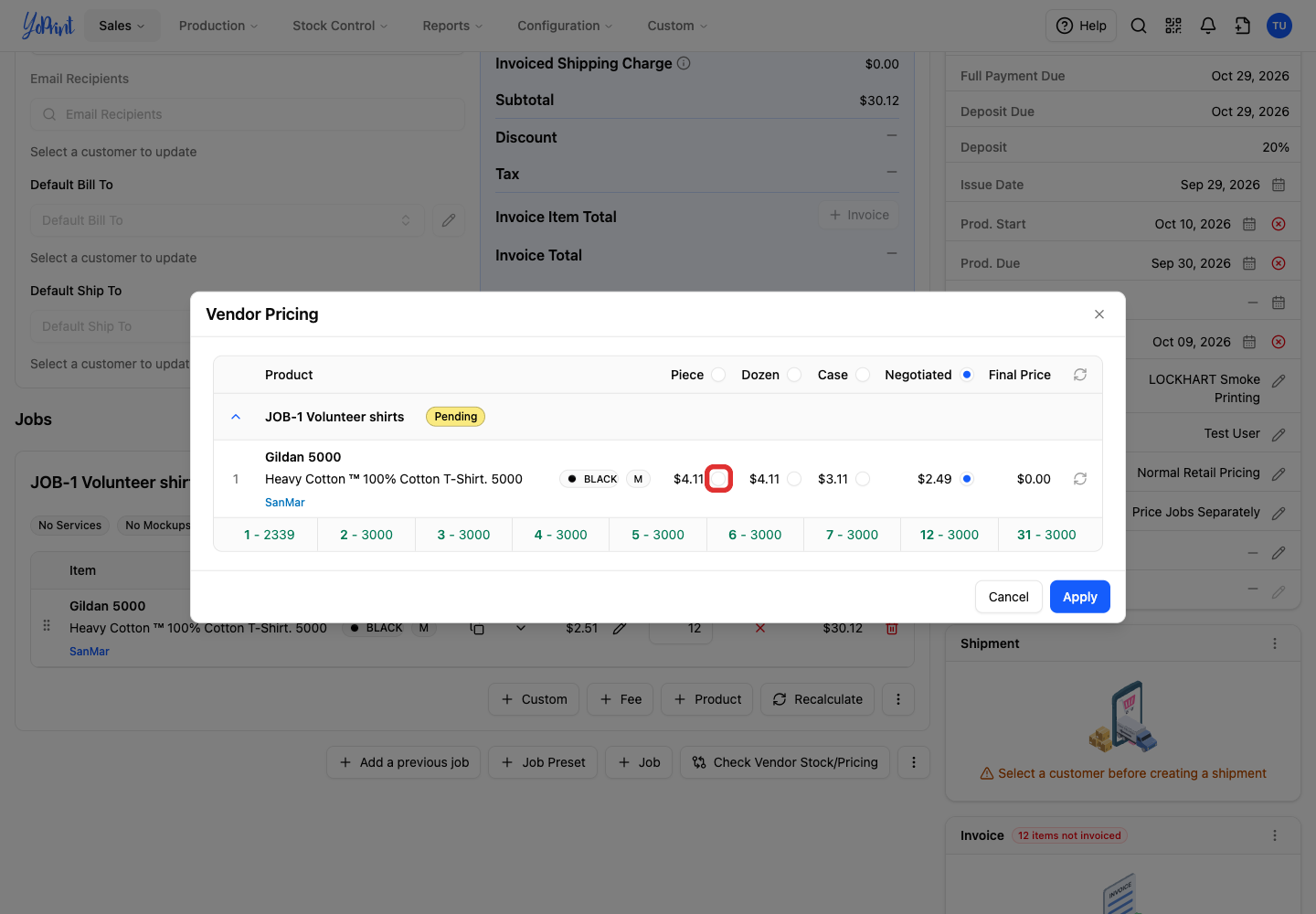Delete the Gildan 5000 line item

(892, 628)
